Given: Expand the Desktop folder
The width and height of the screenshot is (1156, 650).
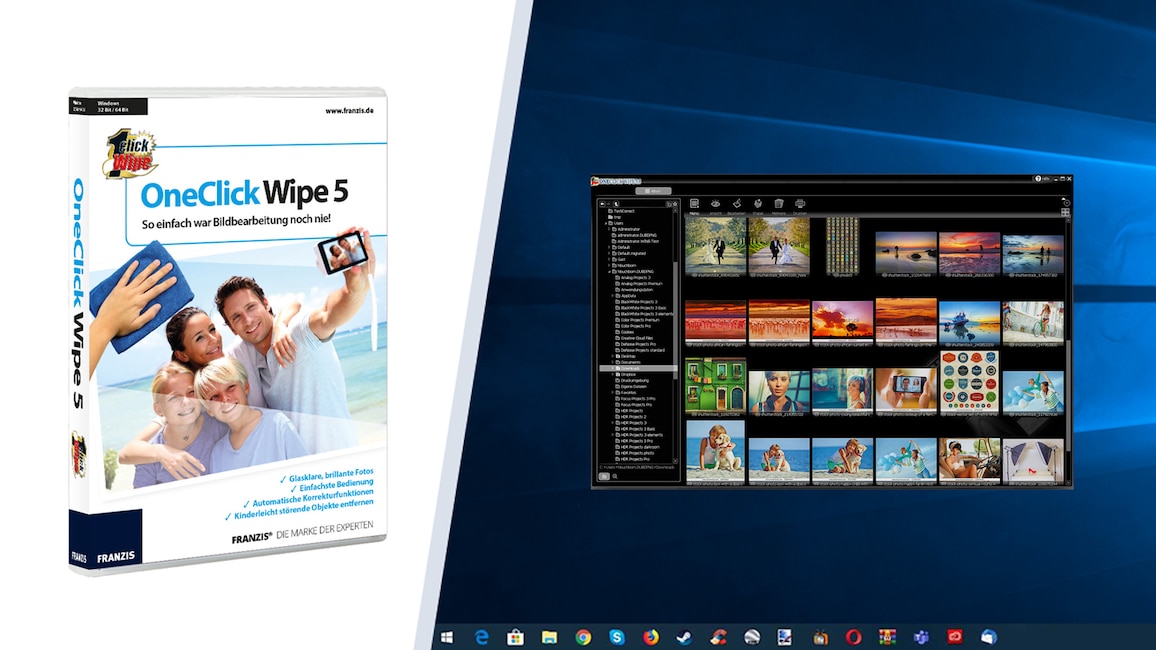Looking at the screenshot, I should click(613, 356).
